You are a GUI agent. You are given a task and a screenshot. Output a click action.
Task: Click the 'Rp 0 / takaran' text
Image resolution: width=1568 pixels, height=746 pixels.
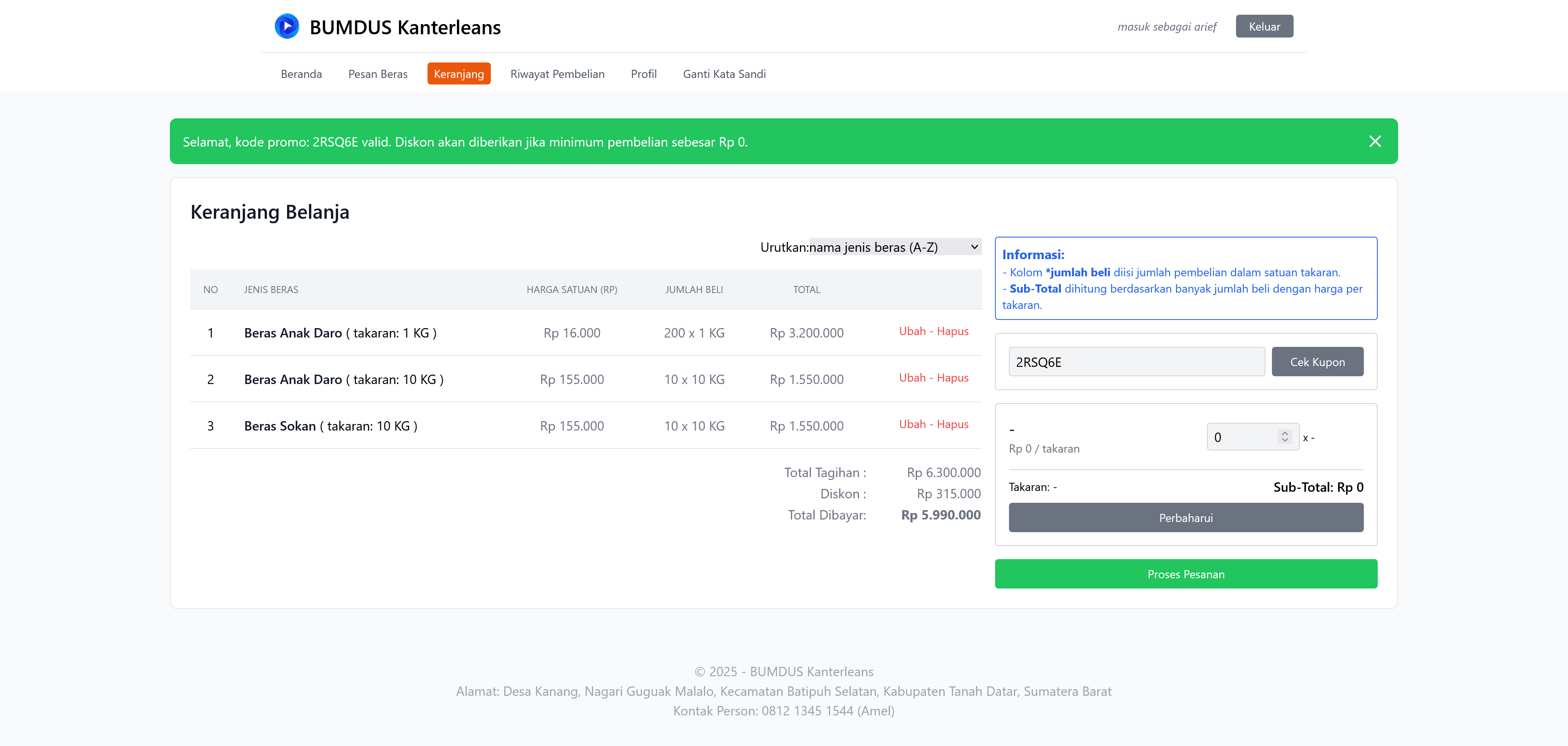point(1044,448)
